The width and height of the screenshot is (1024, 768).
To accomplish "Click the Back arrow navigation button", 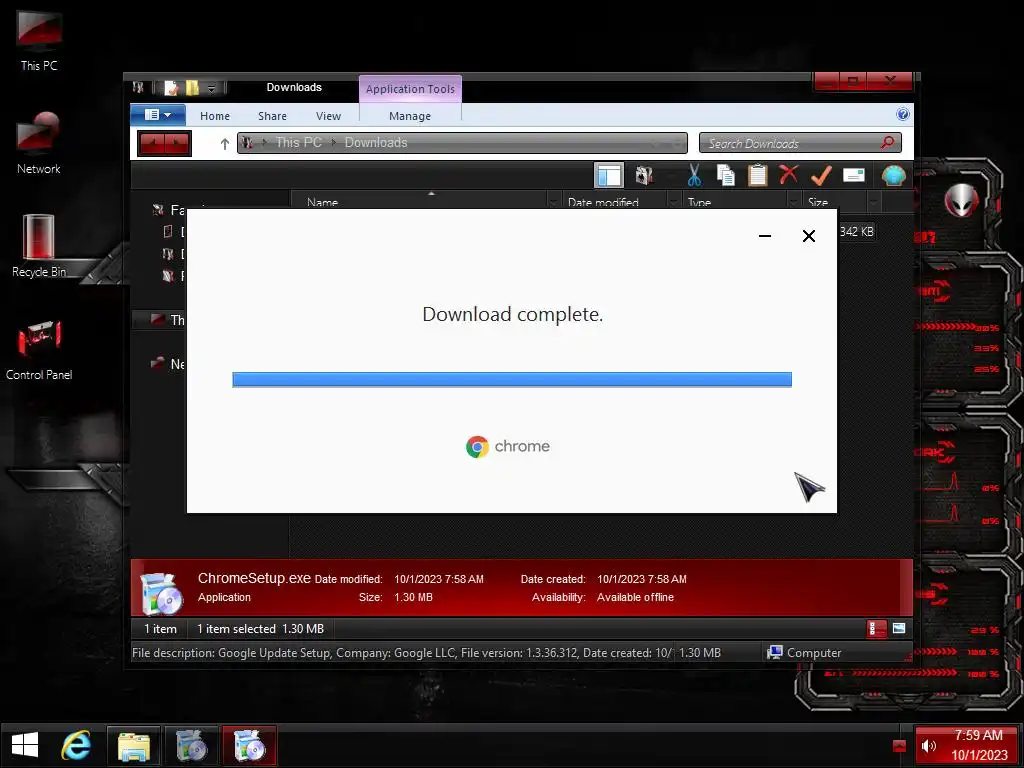I will coord(152,143).
